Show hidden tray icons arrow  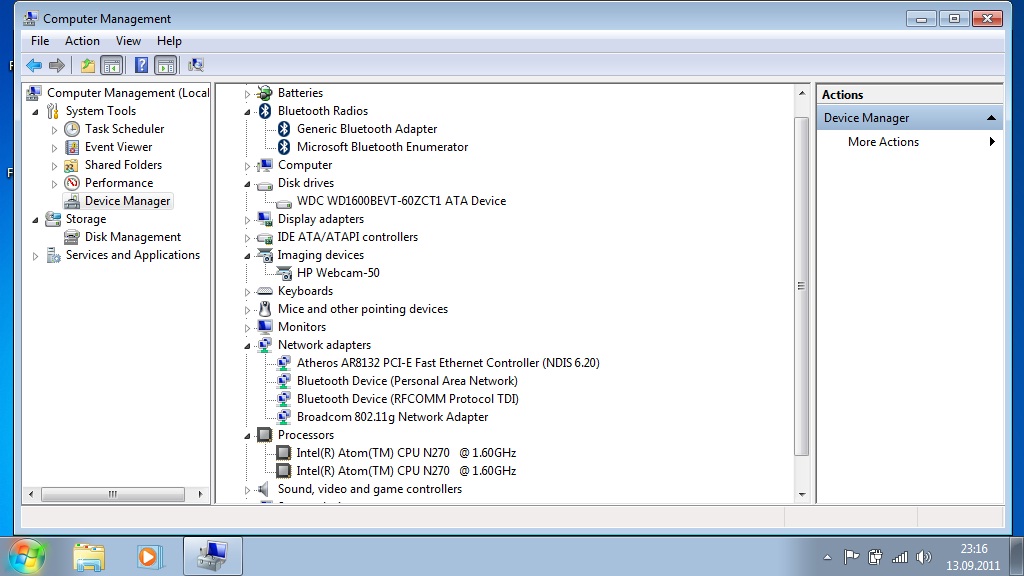click(x=827, y=557)
